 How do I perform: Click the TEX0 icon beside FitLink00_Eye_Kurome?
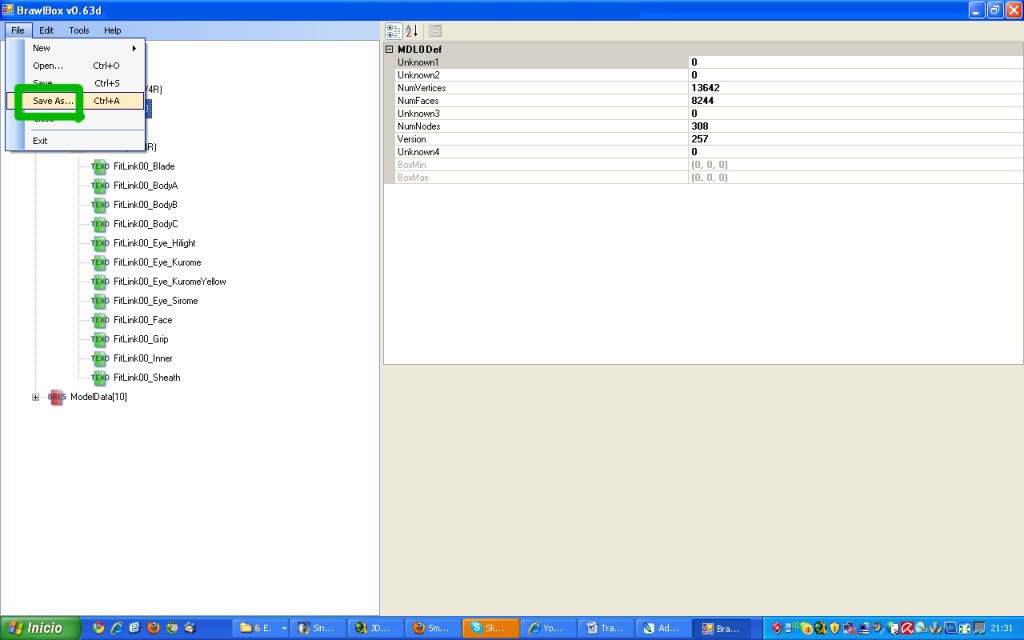99,262
